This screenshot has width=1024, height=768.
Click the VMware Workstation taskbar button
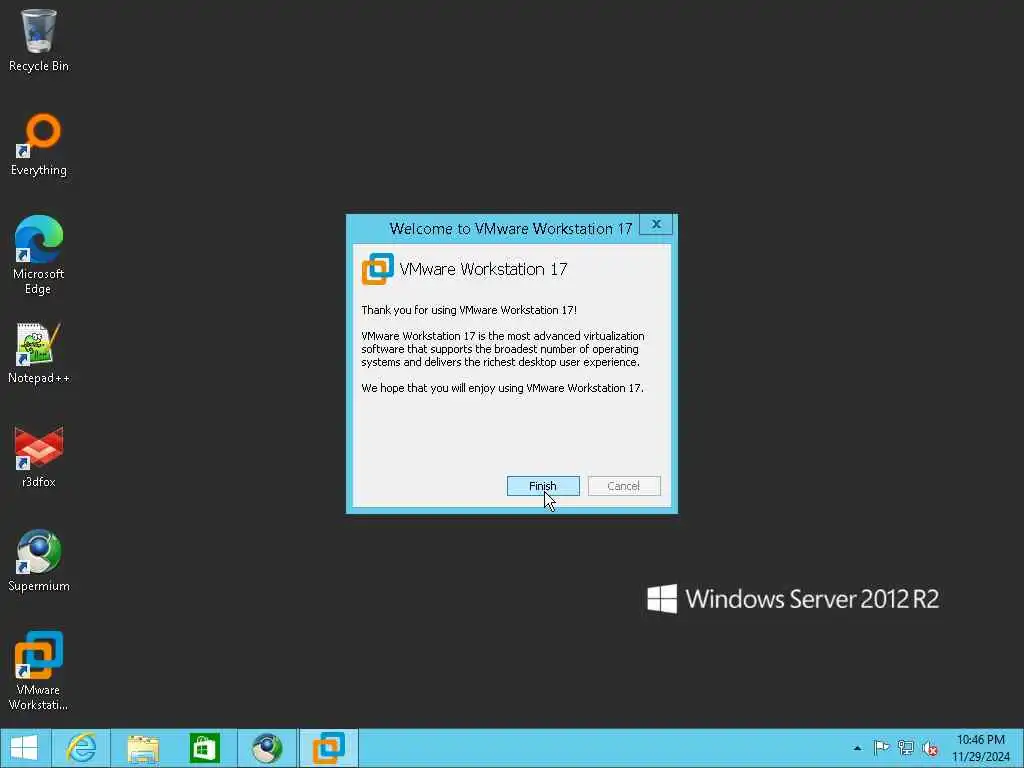click(328, 748)
